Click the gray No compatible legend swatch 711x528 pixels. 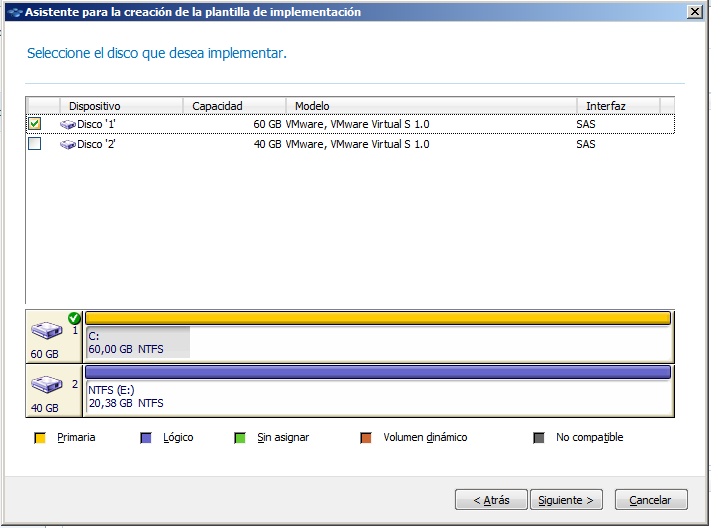[x=539, y=438]
